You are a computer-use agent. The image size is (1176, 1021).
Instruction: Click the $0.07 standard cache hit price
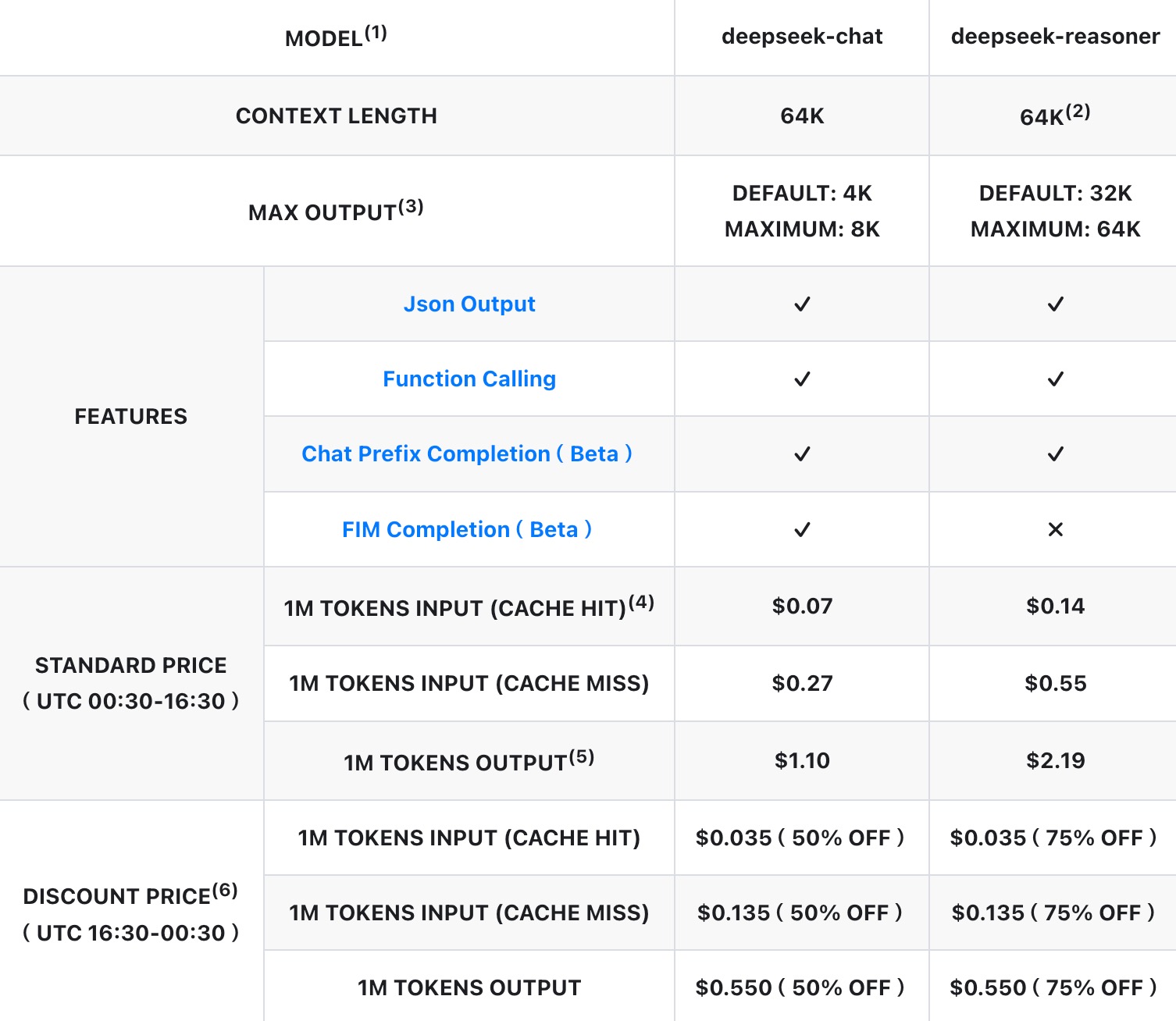(802, 606)
